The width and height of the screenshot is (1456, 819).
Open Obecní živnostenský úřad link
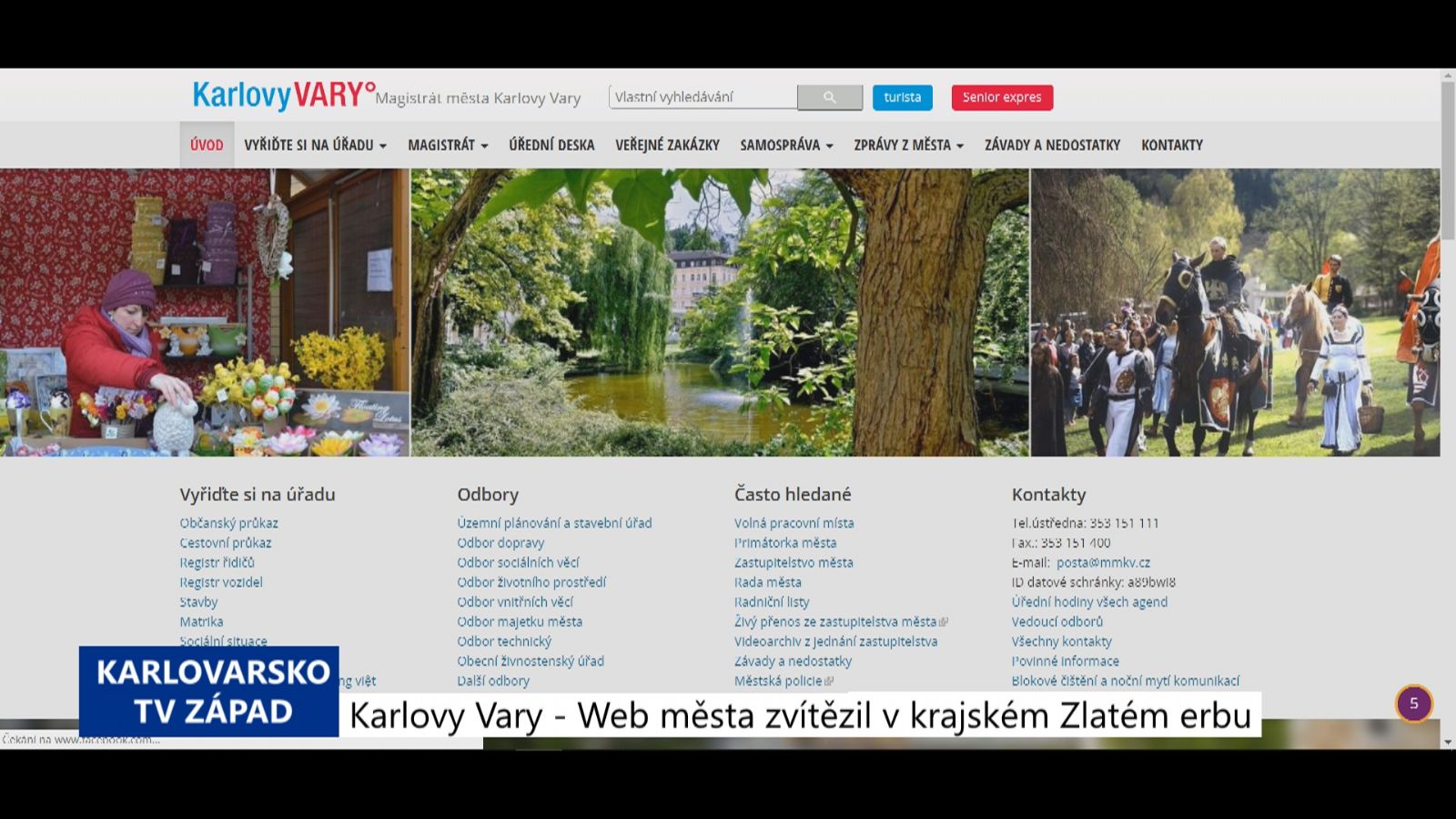click(x=531, y=662)
